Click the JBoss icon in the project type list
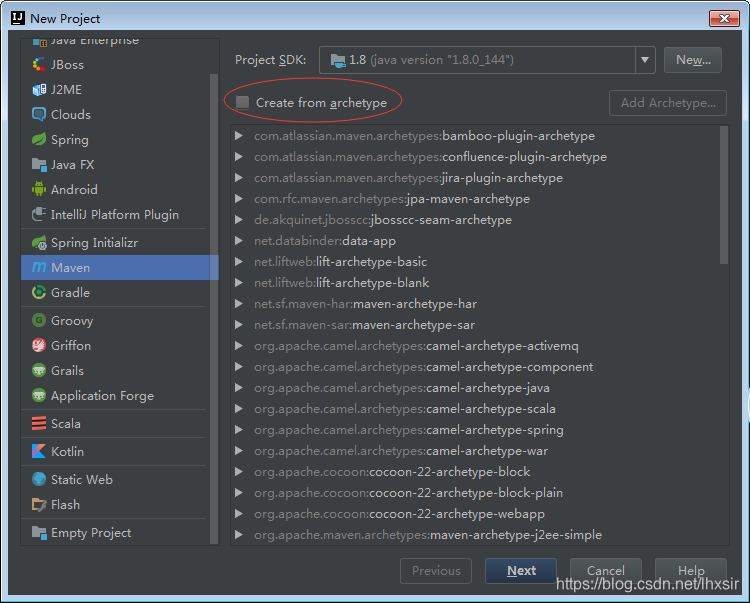750x603 pixels. (x=39, y=65)
